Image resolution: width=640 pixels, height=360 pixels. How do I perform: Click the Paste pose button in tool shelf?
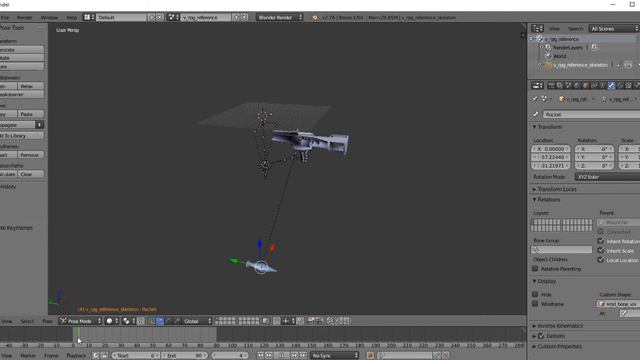click(31, 114)
